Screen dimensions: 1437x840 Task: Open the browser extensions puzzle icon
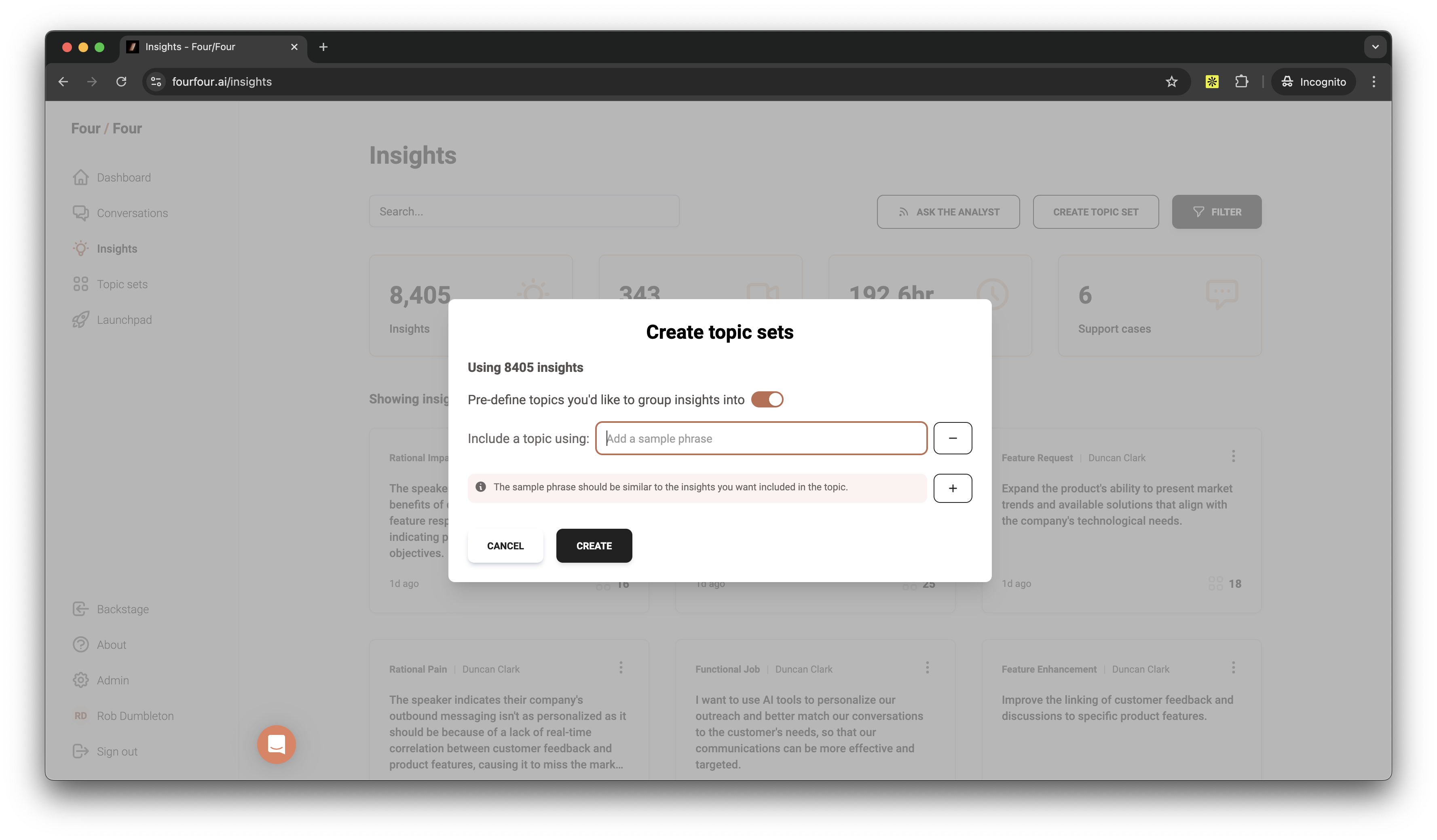coord(1241,82)
